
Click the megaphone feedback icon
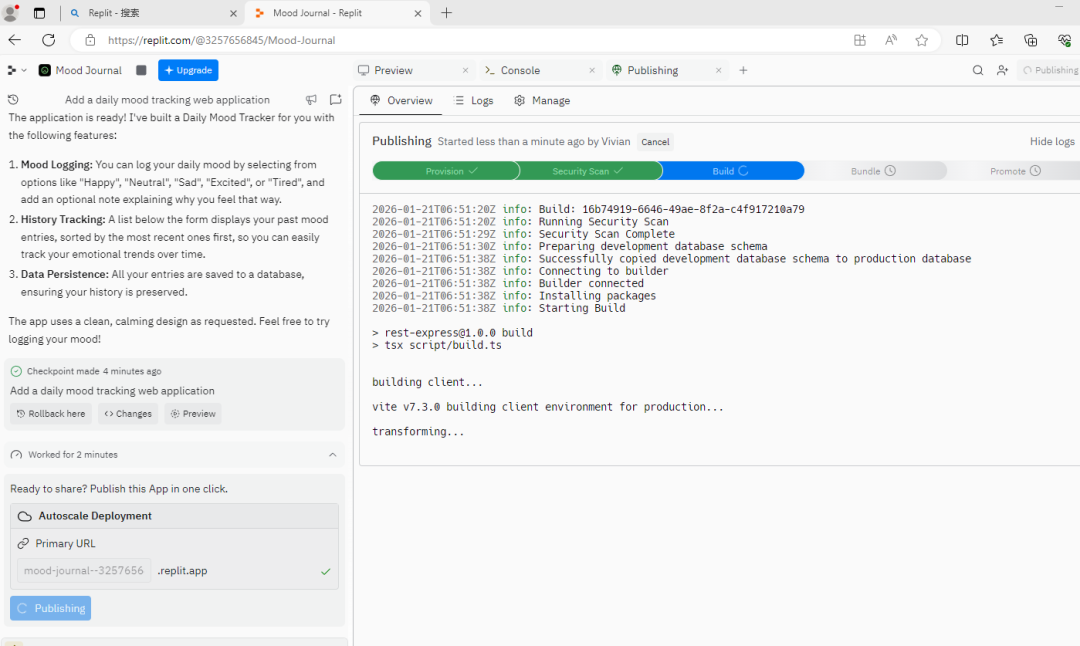coord(312,100)
